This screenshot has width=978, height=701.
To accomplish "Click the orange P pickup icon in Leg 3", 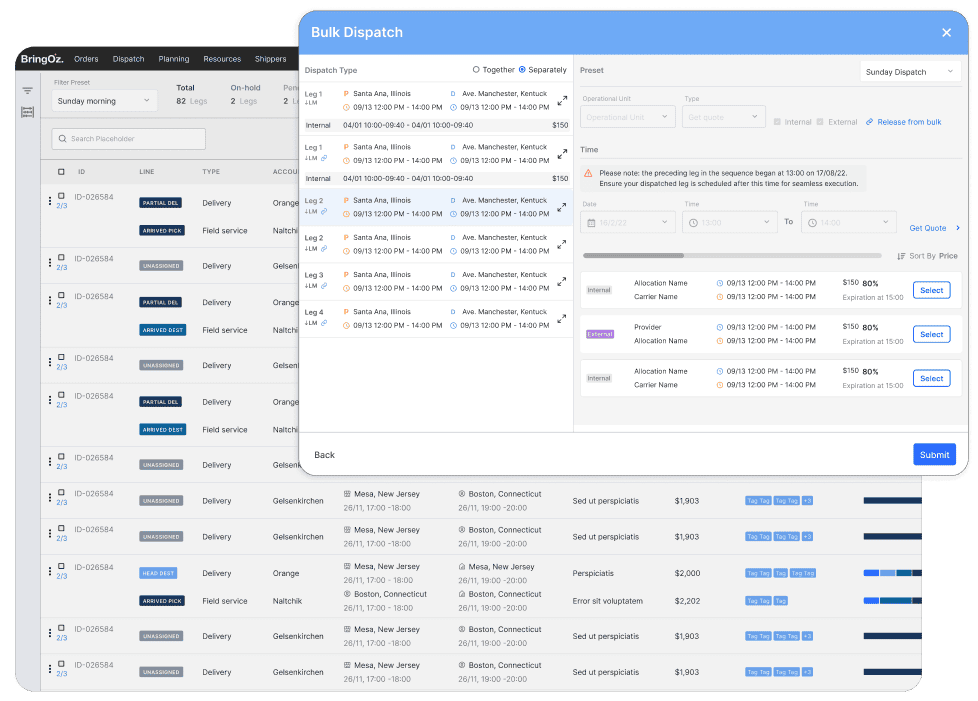I will (x=346, y=274).
